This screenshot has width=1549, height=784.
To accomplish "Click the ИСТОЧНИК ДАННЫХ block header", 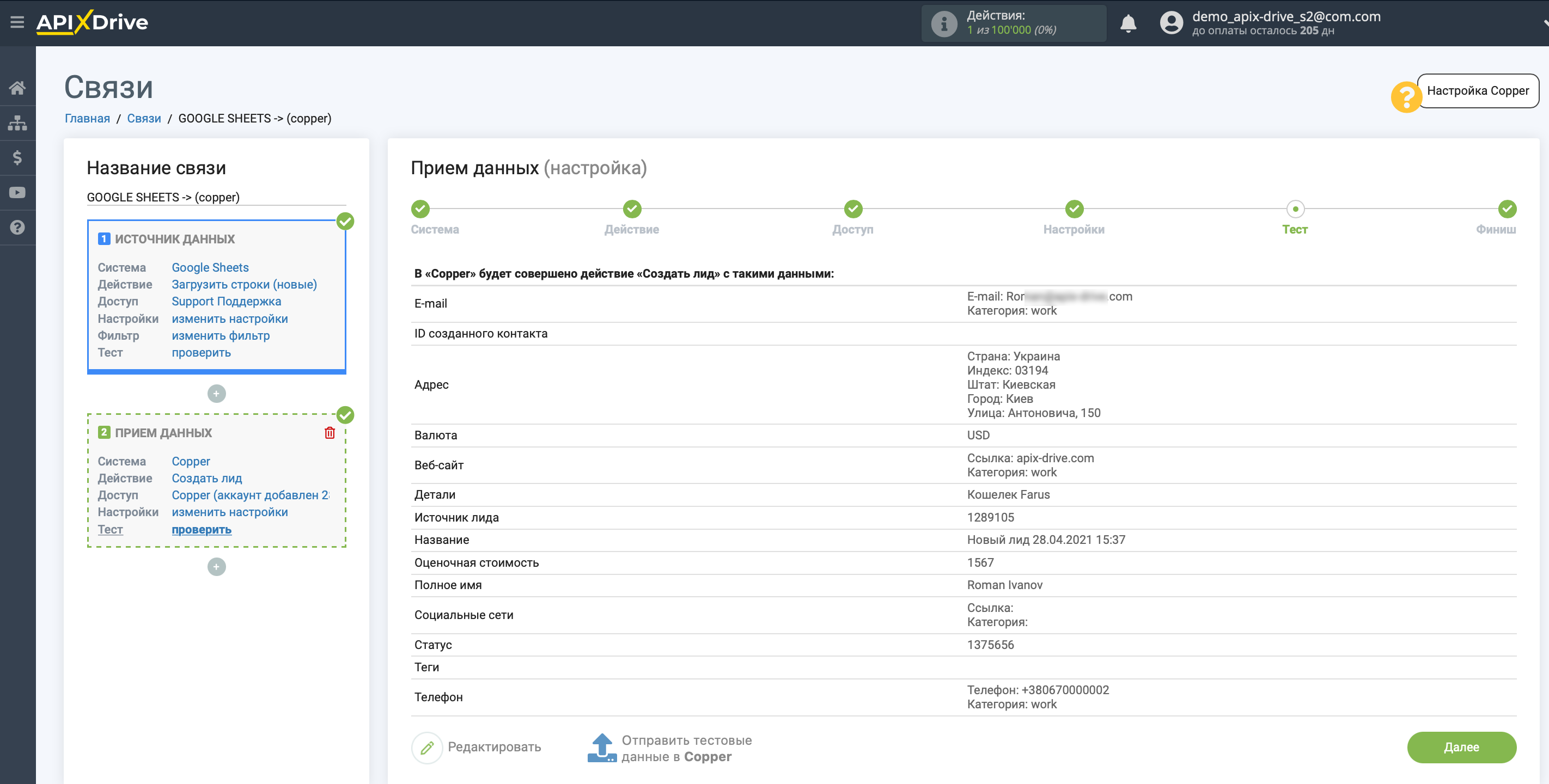I will click(x=174, y=240).
